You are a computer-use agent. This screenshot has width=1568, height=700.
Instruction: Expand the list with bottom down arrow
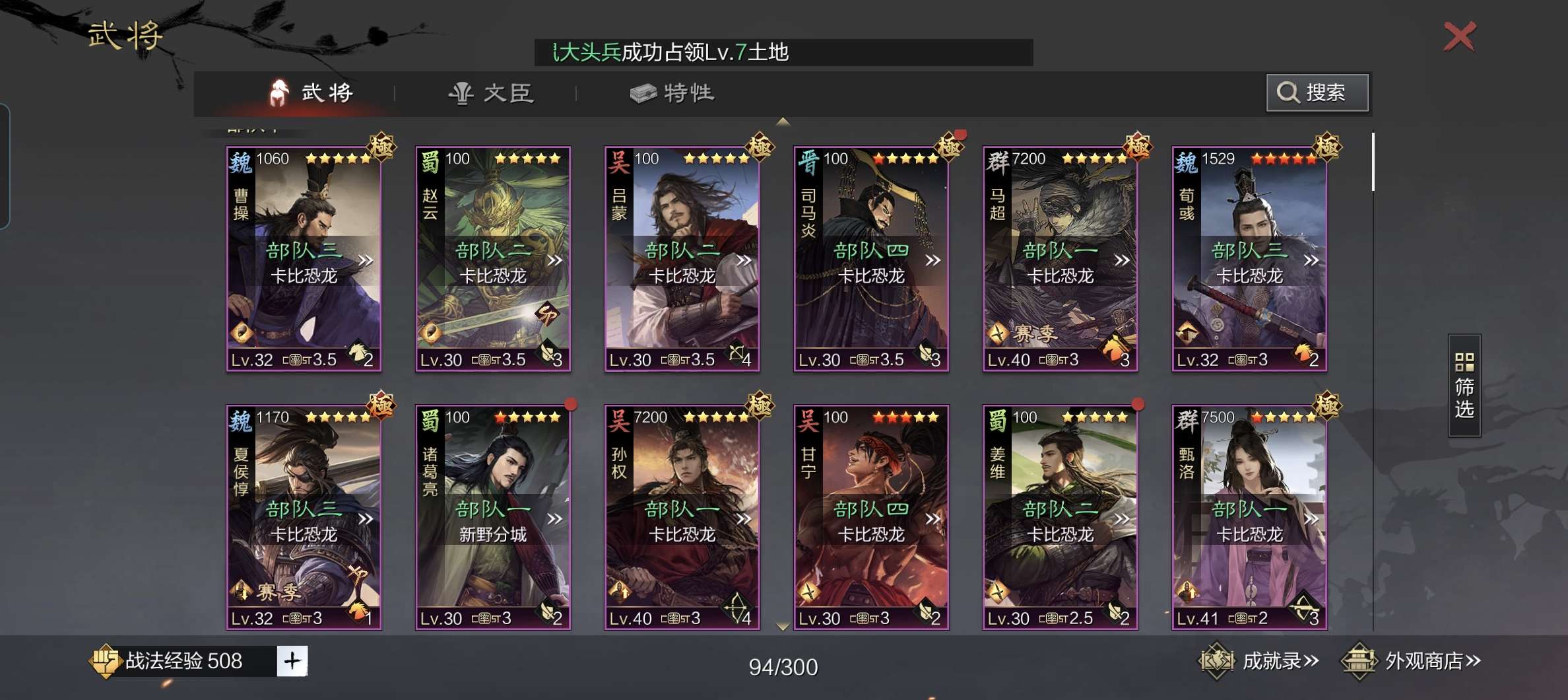[x=783, y=627]
